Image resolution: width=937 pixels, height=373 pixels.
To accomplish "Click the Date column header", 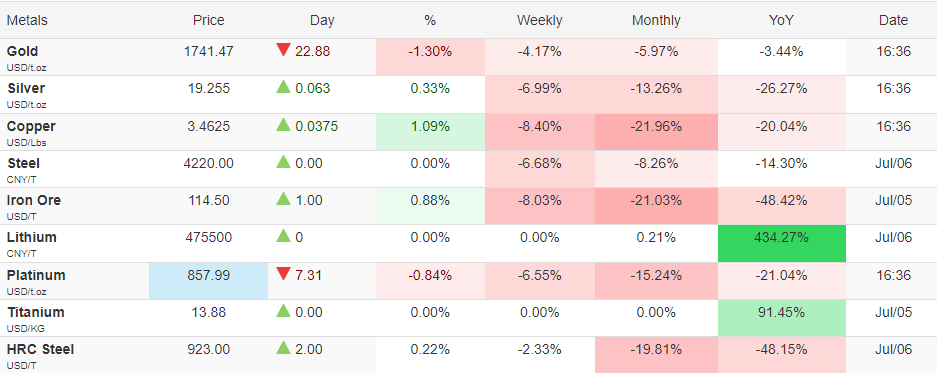I will [x=893, y=20].
